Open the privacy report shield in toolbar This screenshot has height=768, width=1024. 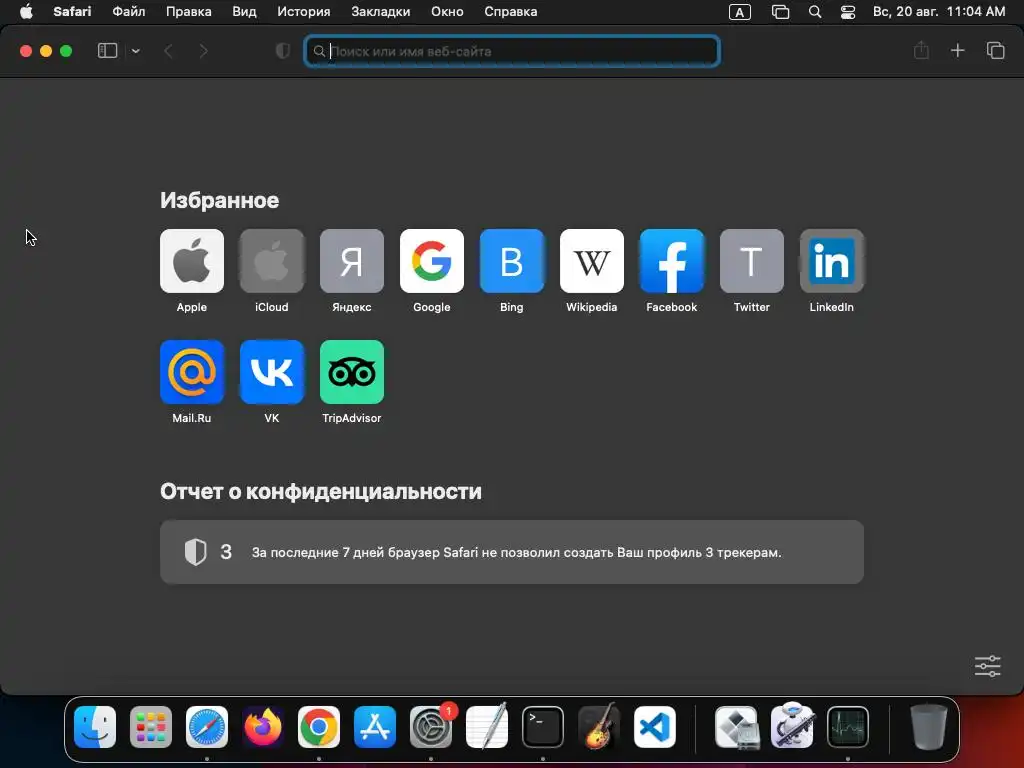283,51
